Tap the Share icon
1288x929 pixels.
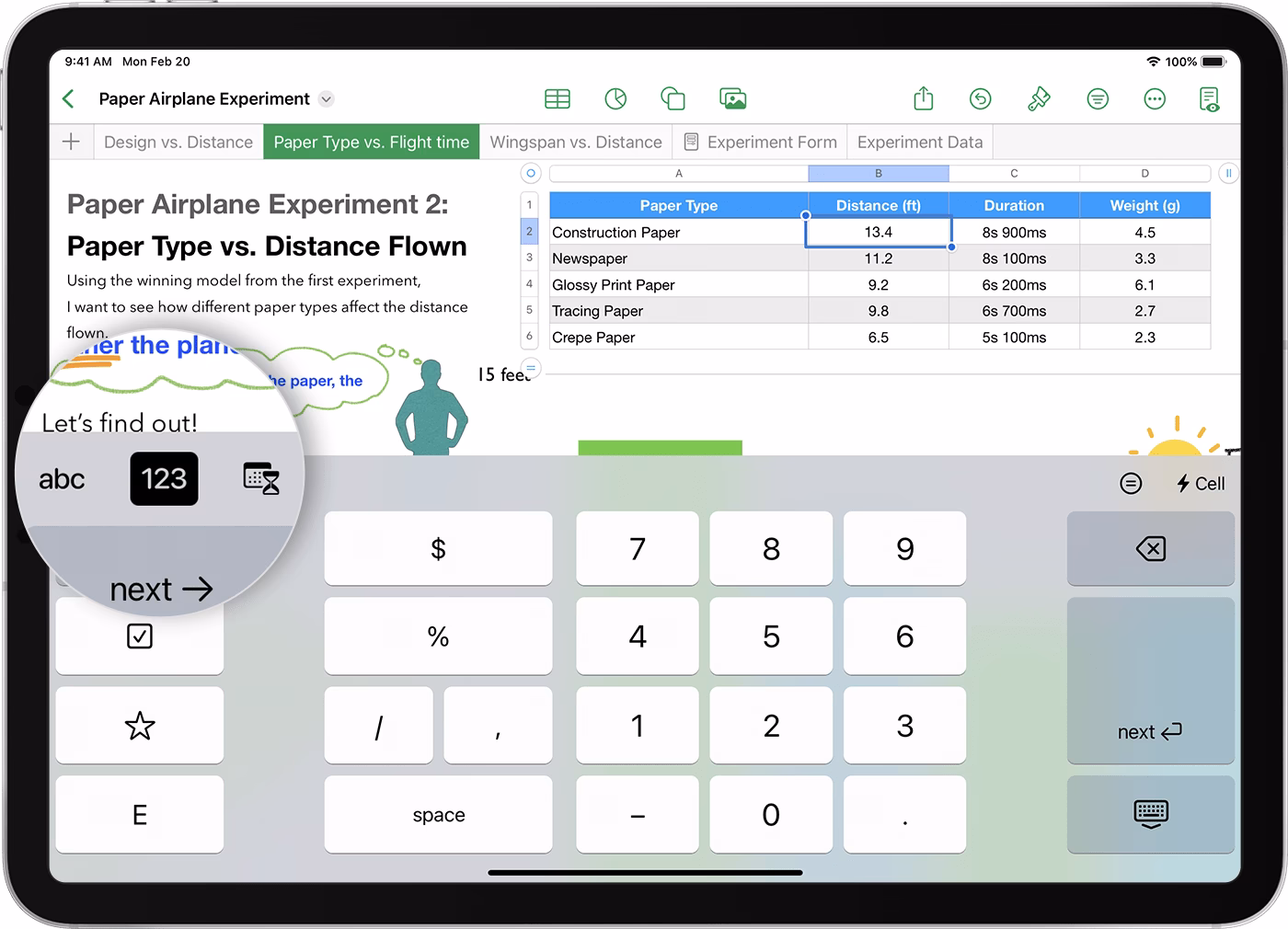[923, 98]
